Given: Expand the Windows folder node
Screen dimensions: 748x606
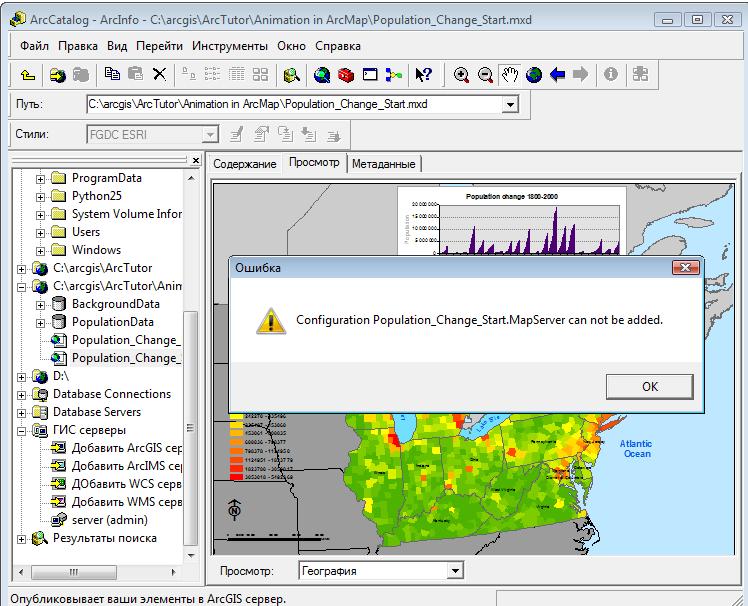Looking at the screenshot, I should (x=40, y=251).
